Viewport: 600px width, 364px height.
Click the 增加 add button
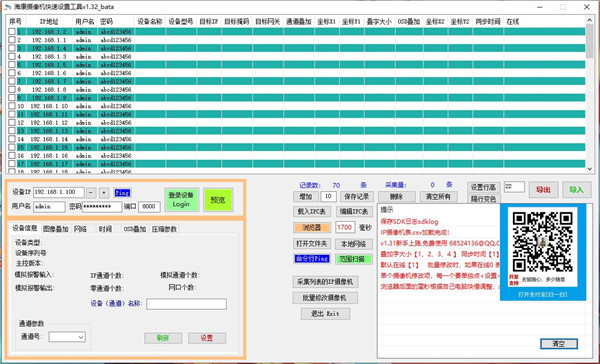click(305, 196)
